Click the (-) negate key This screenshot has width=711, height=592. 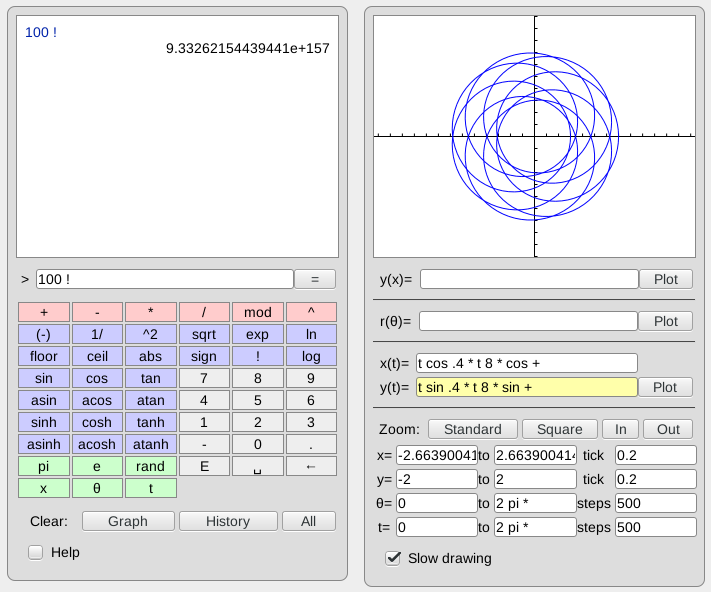tap(44, 334)
